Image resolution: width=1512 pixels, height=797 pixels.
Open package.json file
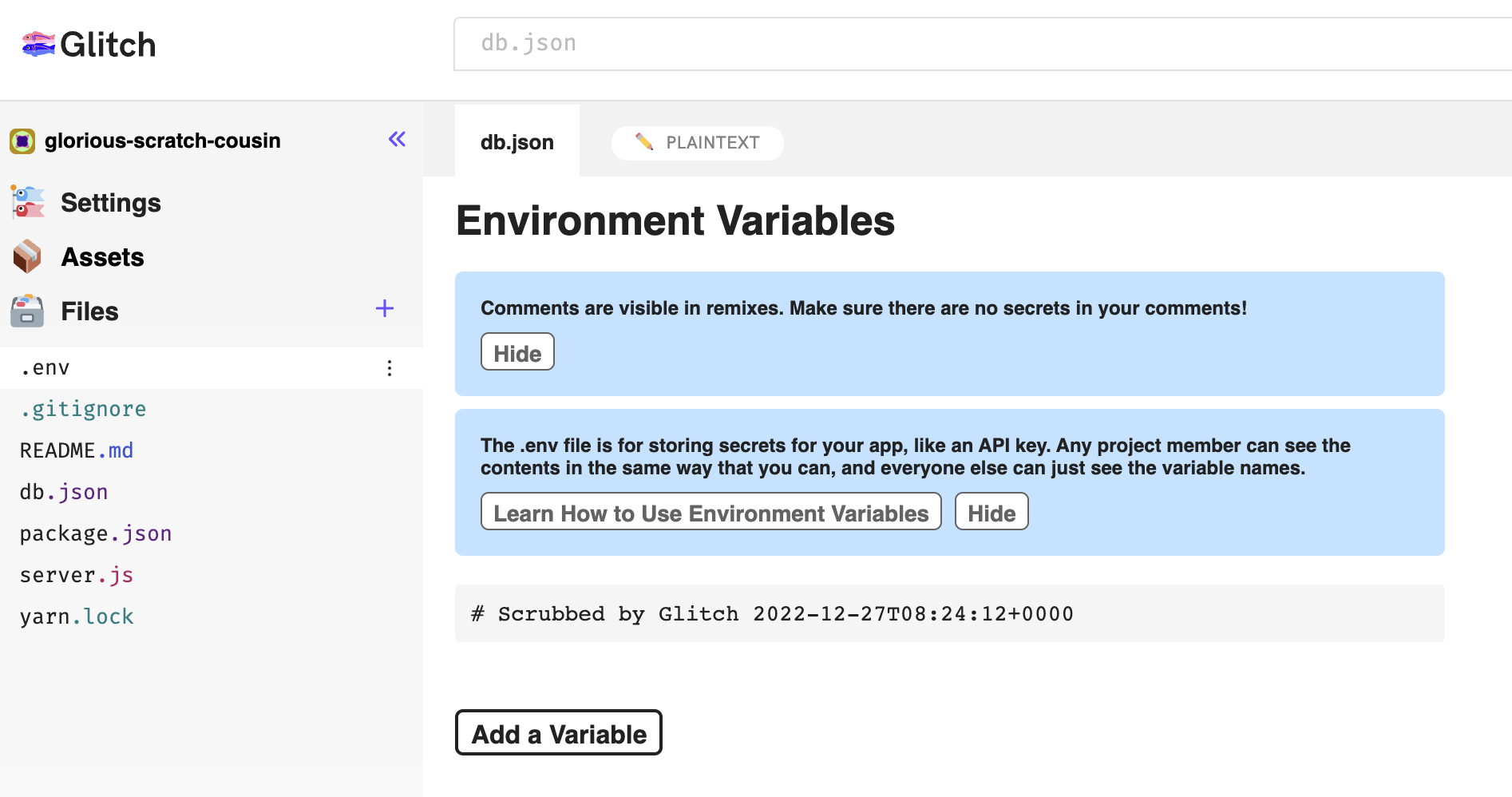click(96, 534)
